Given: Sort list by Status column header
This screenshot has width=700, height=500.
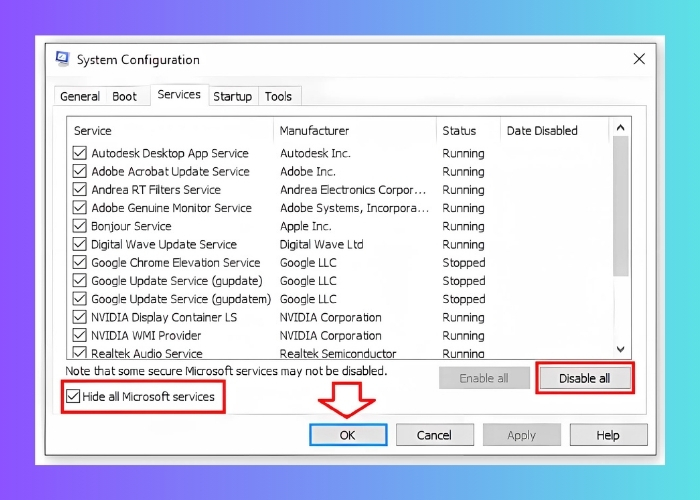Looking at the screenshot, I should pyautogui.click(x=459, y=131).
